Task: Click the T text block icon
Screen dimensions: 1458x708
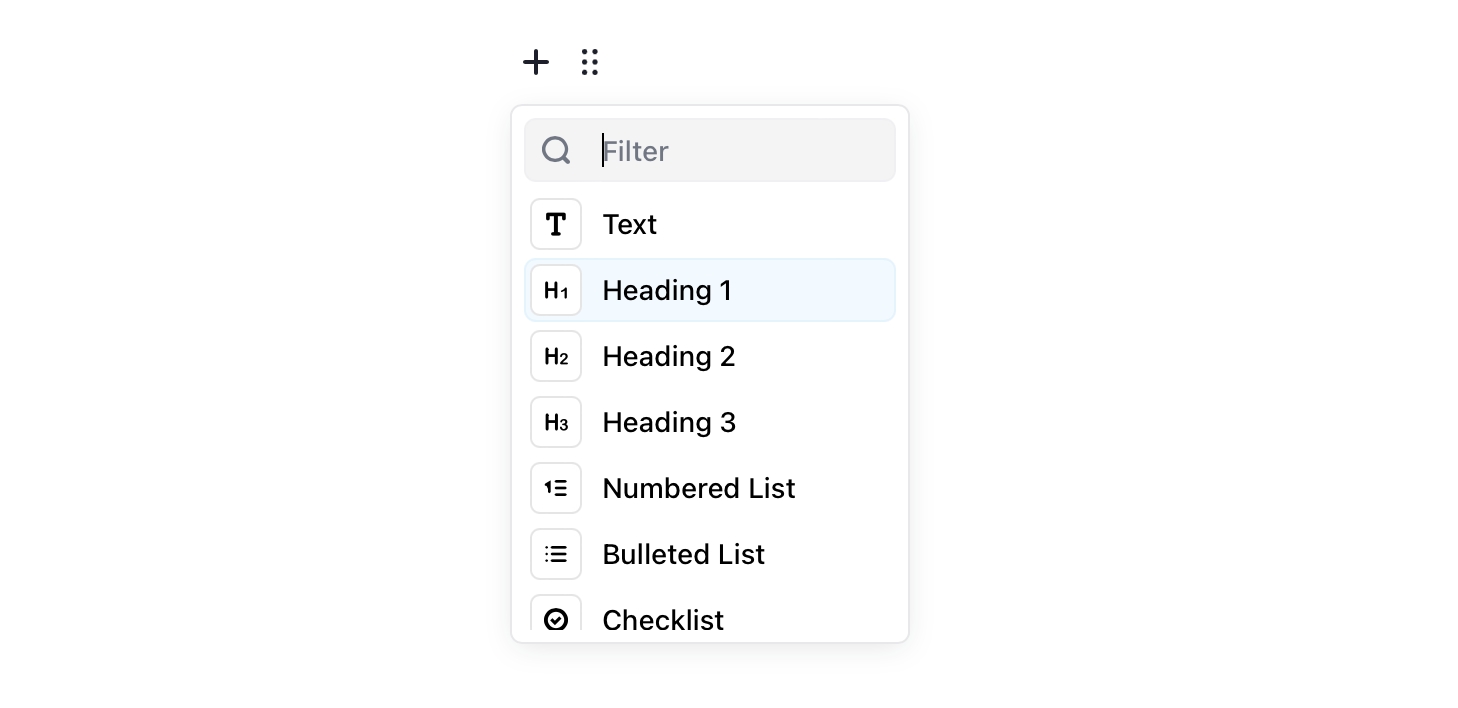Action: [x=556, y=224]
